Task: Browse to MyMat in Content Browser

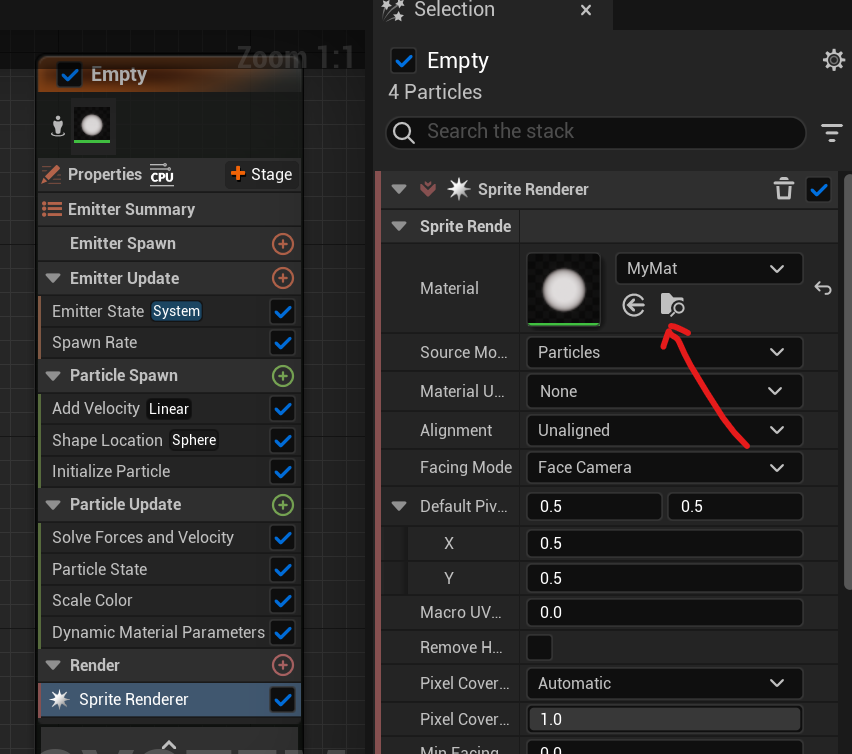Action: (673, 305)
